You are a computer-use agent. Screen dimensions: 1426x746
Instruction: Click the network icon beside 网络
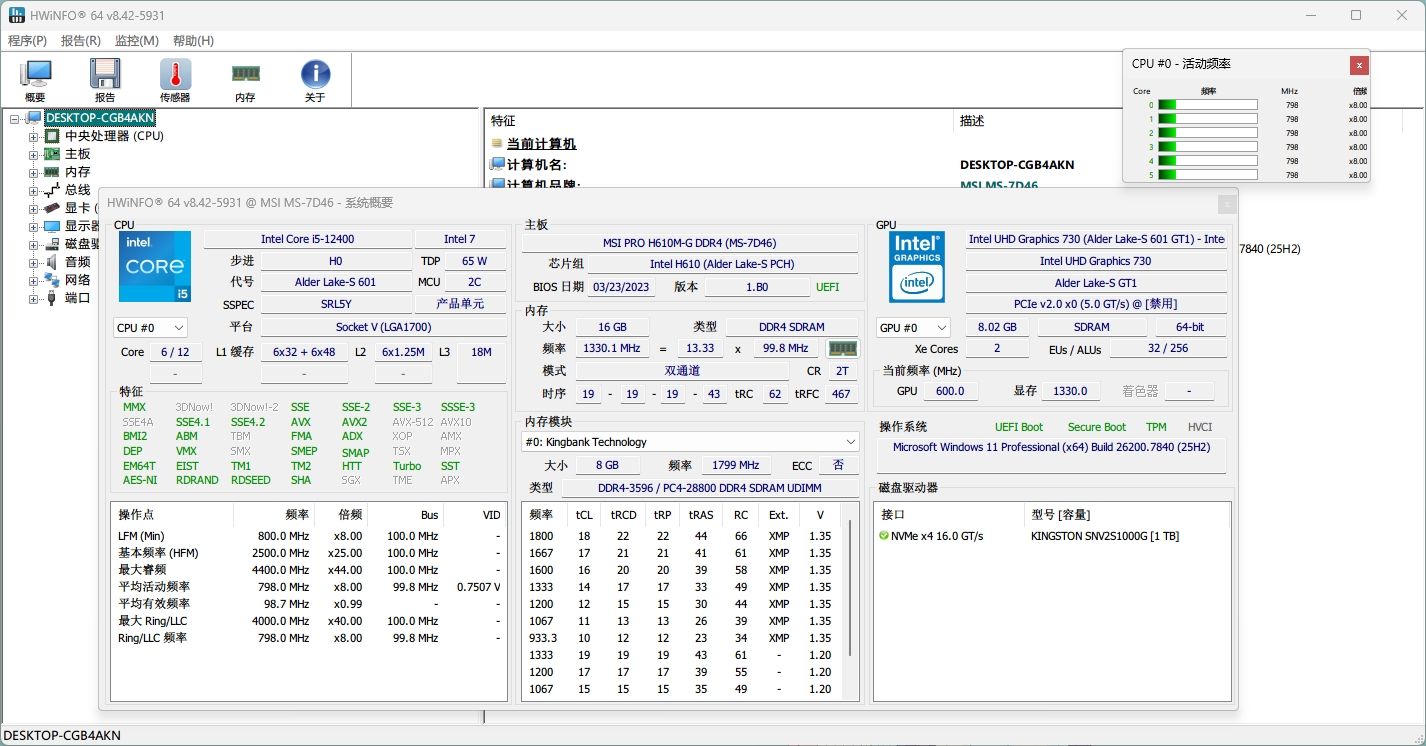52,280
